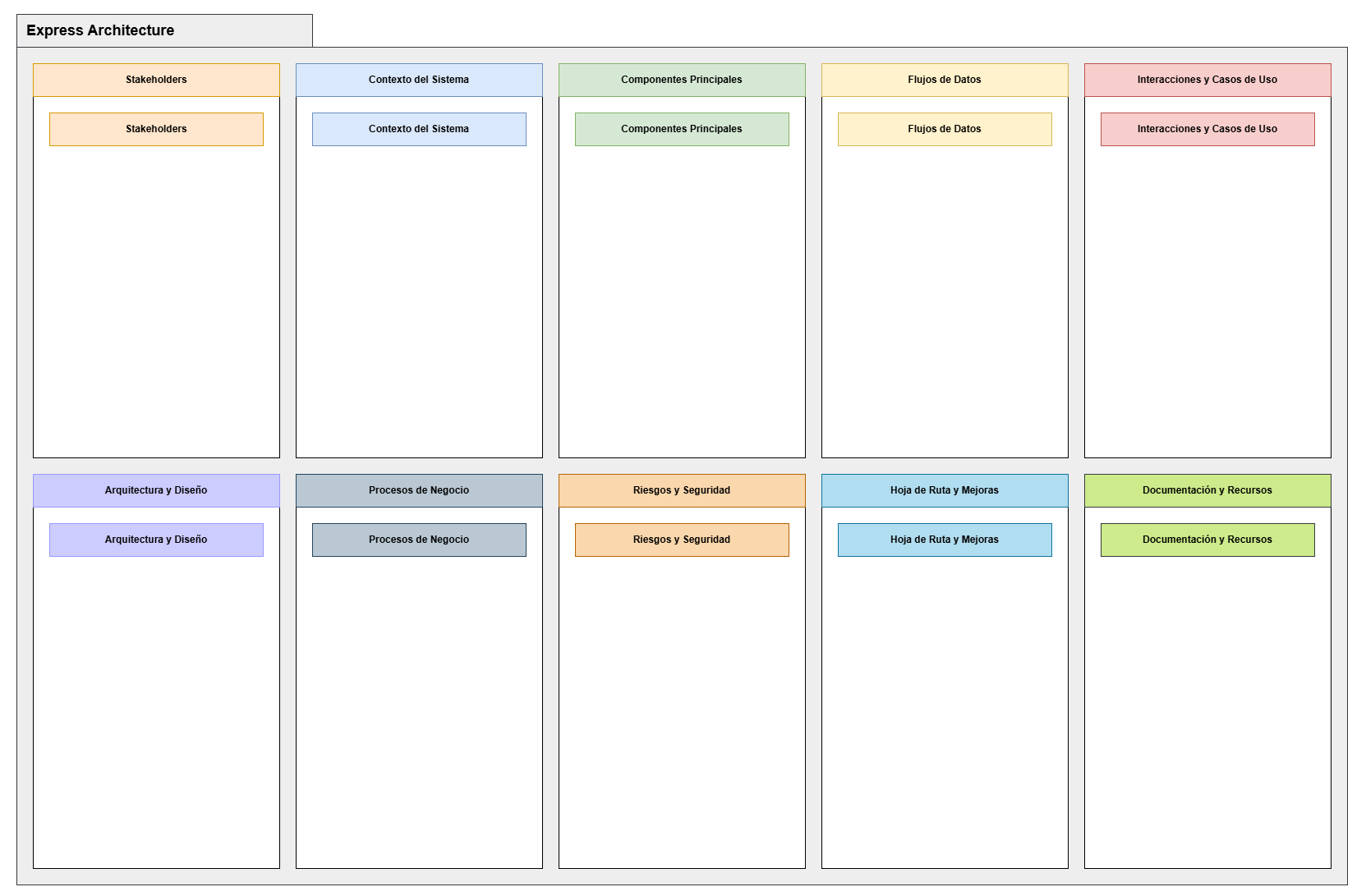Click the Arquitectura y Diseño column header
This screenshot has width=1366, height=896.
[156, 490]
